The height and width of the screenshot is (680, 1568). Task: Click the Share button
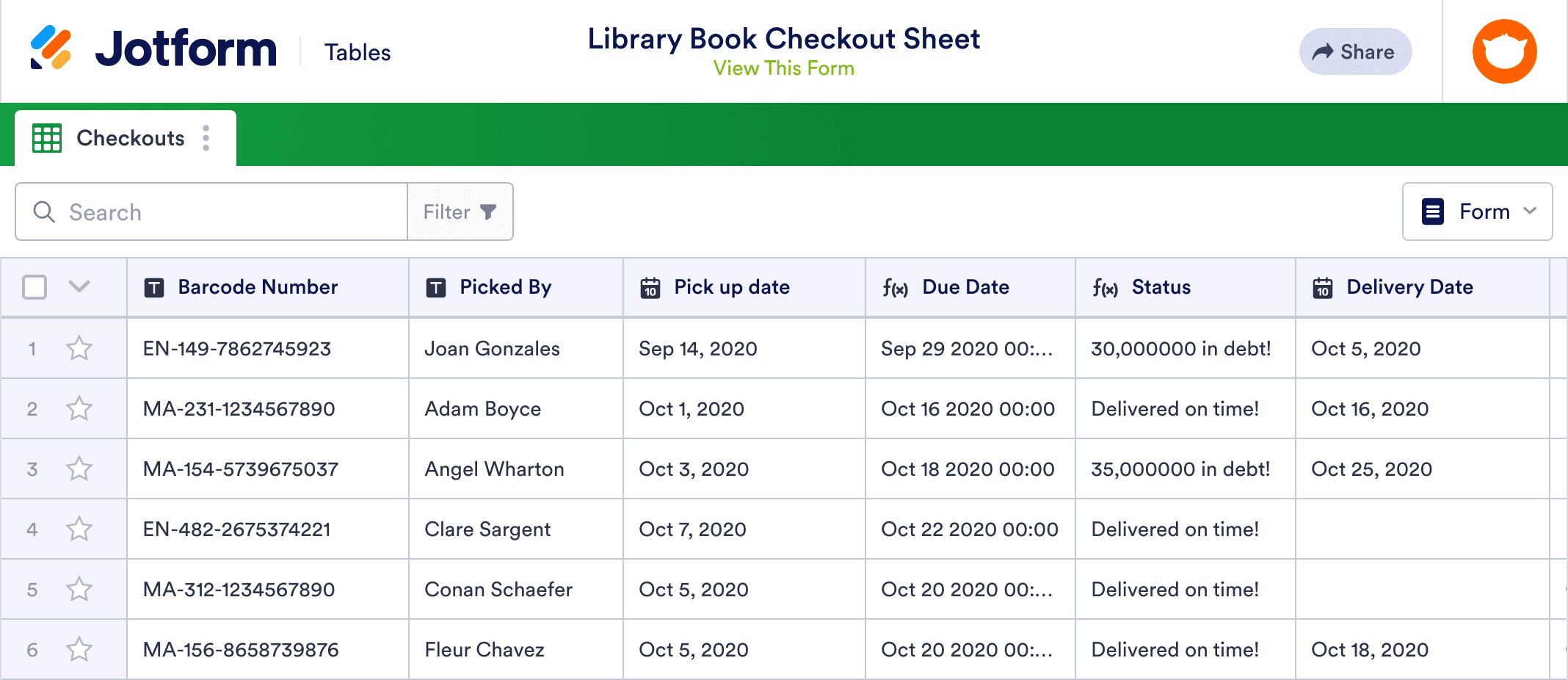pos(1355,51)
